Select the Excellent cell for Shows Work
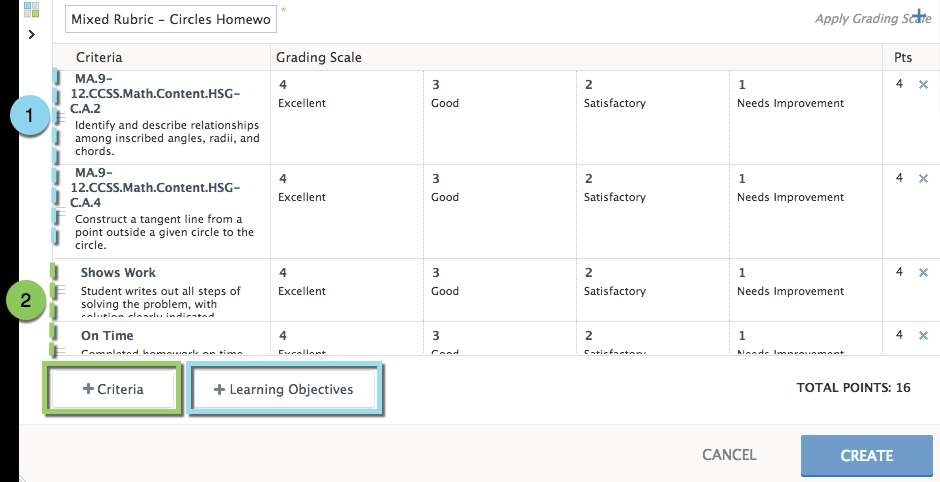This screenshot has width=940, height=482. pyautogui.click(x=347, y=290)
